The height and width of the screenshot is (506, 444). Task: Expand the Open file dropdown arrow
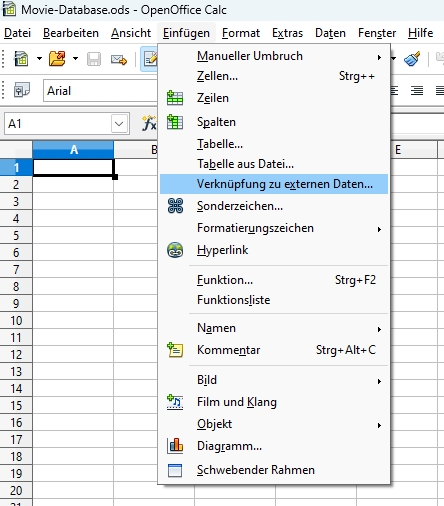point(75,59)
